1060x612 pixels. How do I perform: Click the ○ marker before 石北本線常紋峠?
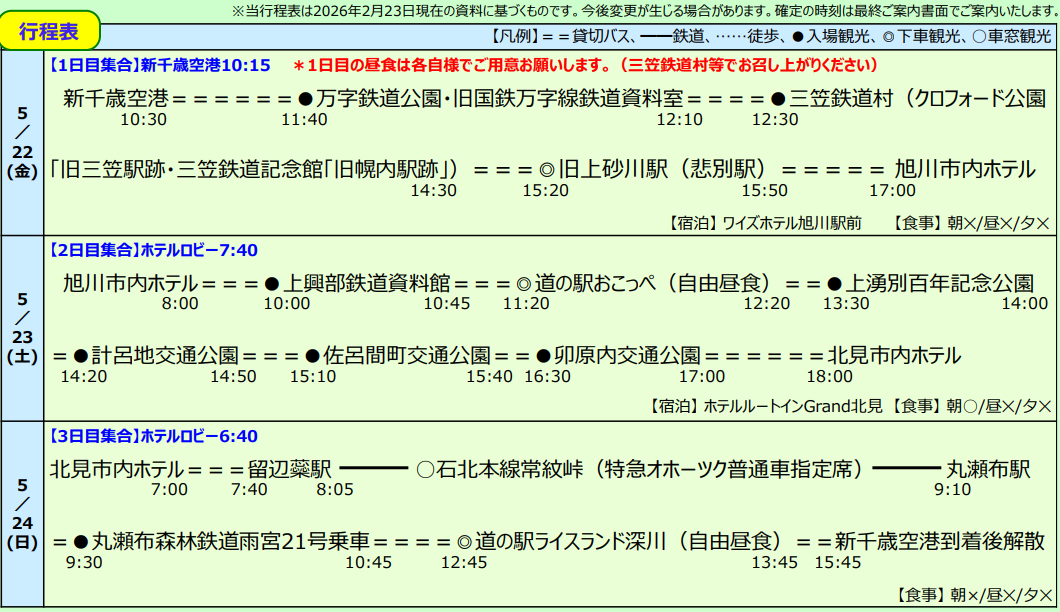coord(424,469)
